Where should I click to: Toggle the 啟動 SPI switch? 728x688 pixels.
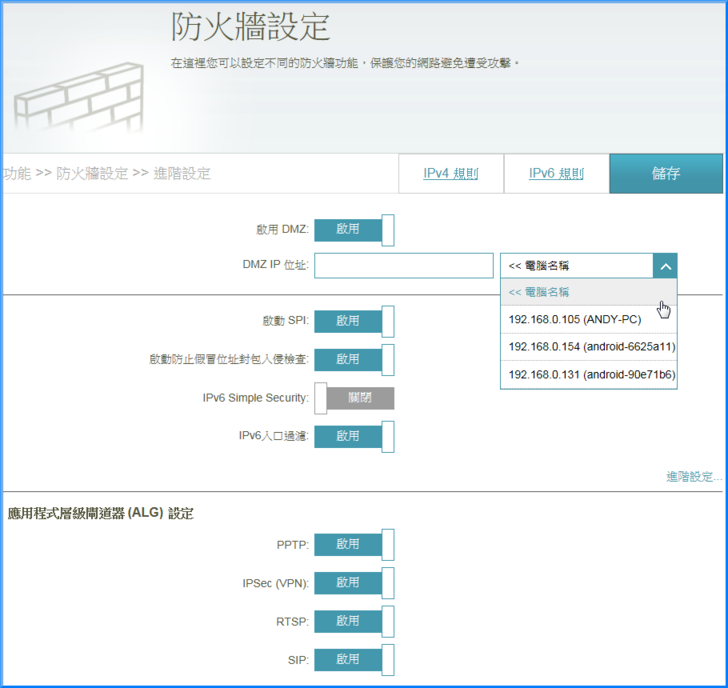(354, 321)
